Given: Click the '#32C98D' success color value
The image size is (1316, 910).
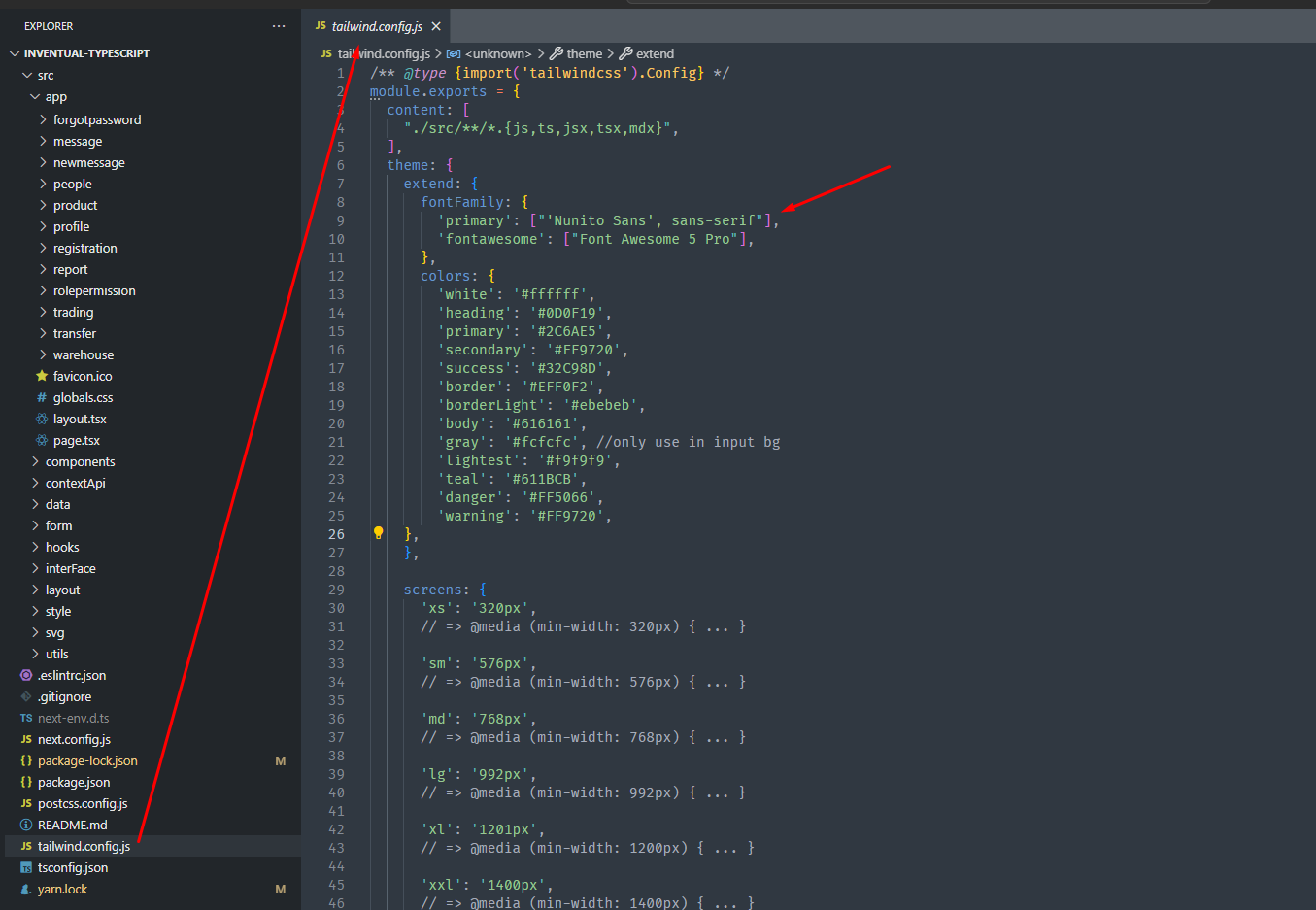Looking at the screenshot, I should tap(567, 368).
